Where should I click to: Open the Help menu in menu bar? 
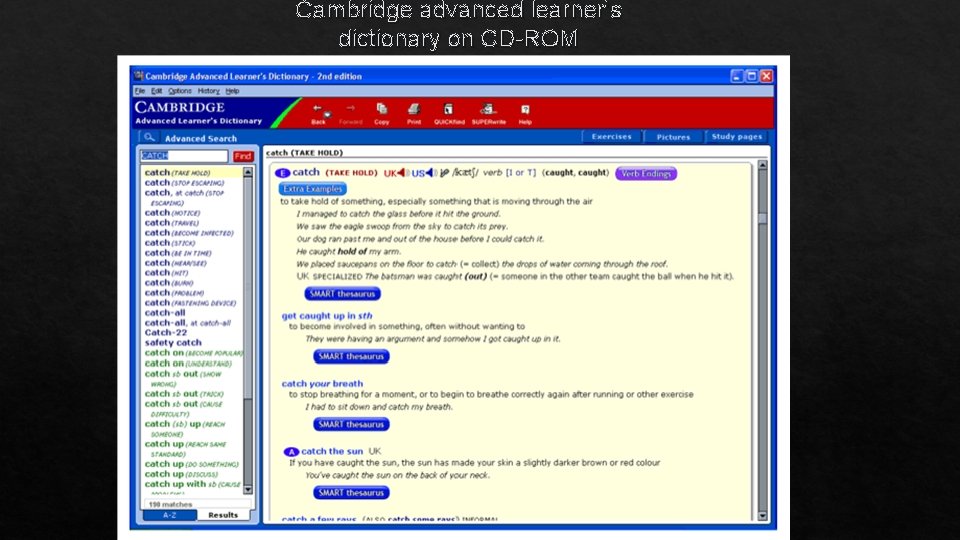[232, 91]
